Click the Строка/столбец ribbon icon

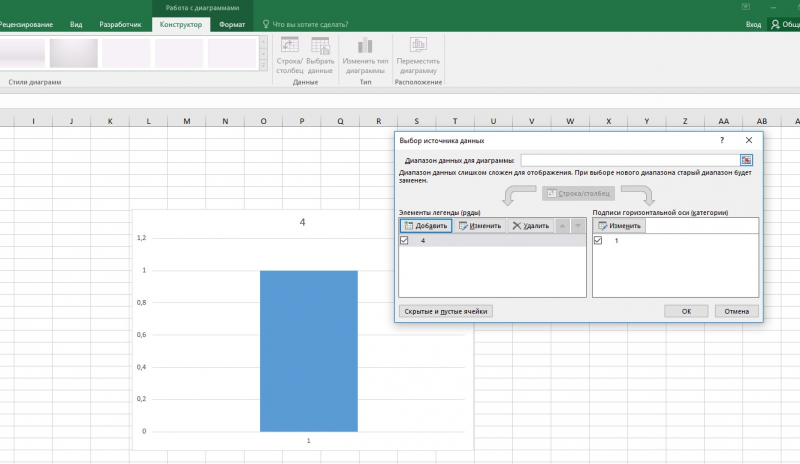[289, 45]
